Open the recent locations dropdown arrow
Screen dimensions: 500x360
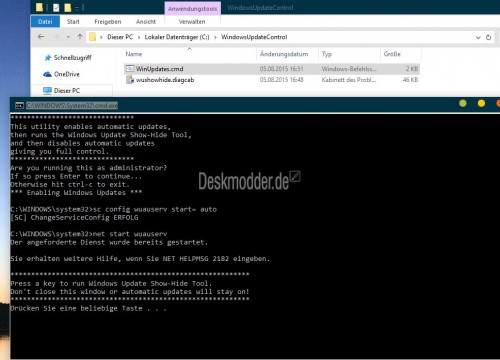(x=68, y=37)
